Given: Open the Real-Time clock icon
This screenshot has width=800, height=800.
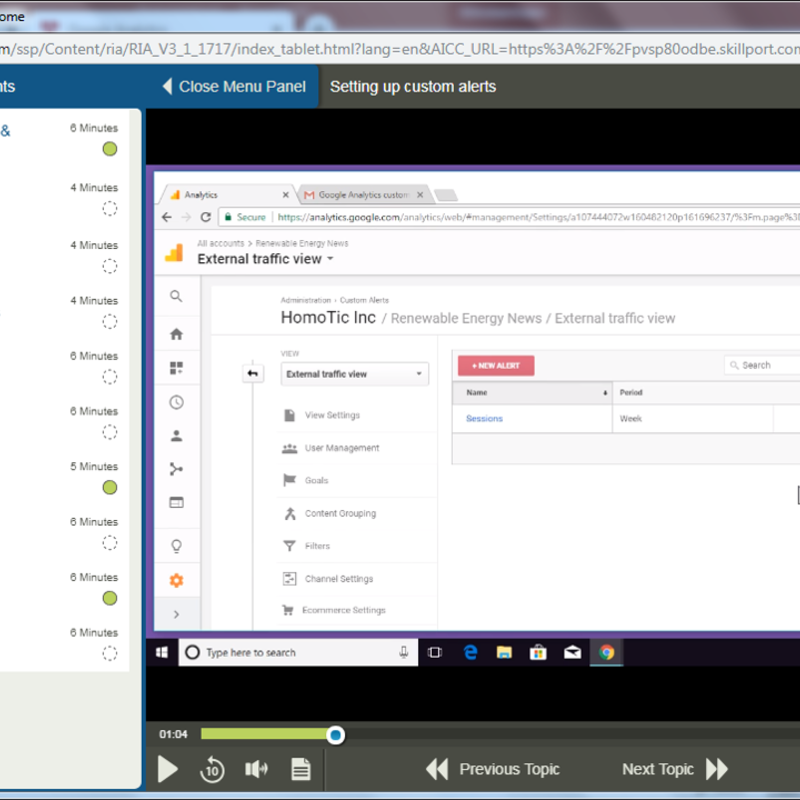Looking at the screenshot, I should pos(177,402).
